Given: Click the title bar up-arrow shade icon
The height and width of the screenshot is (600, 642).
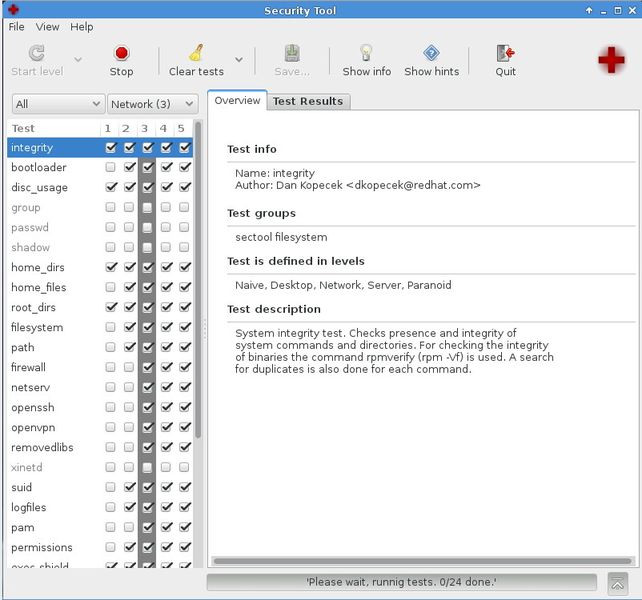Looking at the screenshot, I should pyautogui.click(x=589, y=11).
